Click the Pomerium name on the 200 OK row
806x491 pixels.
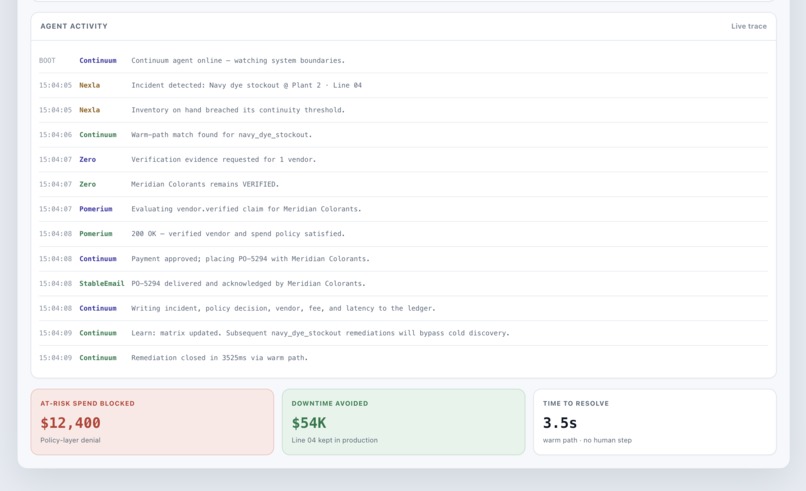tap(96, 233)
